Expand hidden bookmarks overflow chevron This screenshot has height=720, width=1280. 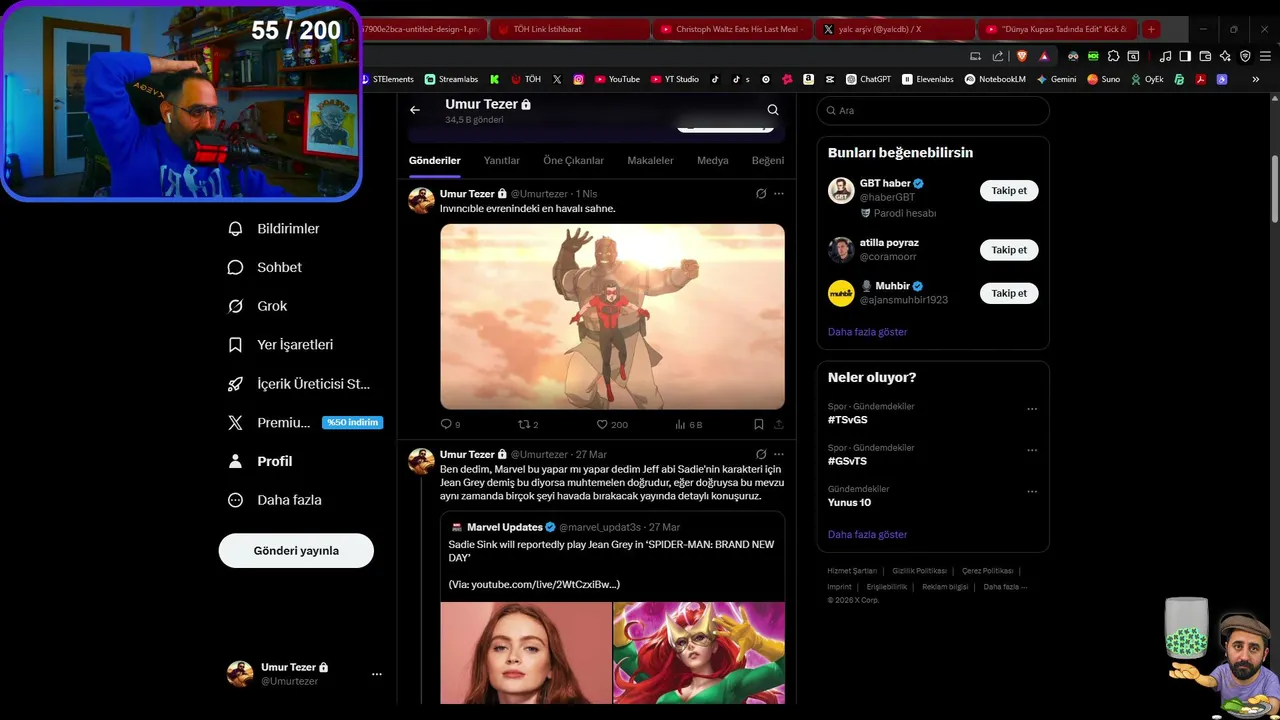pyautogui.click(x=1256, y=79)
